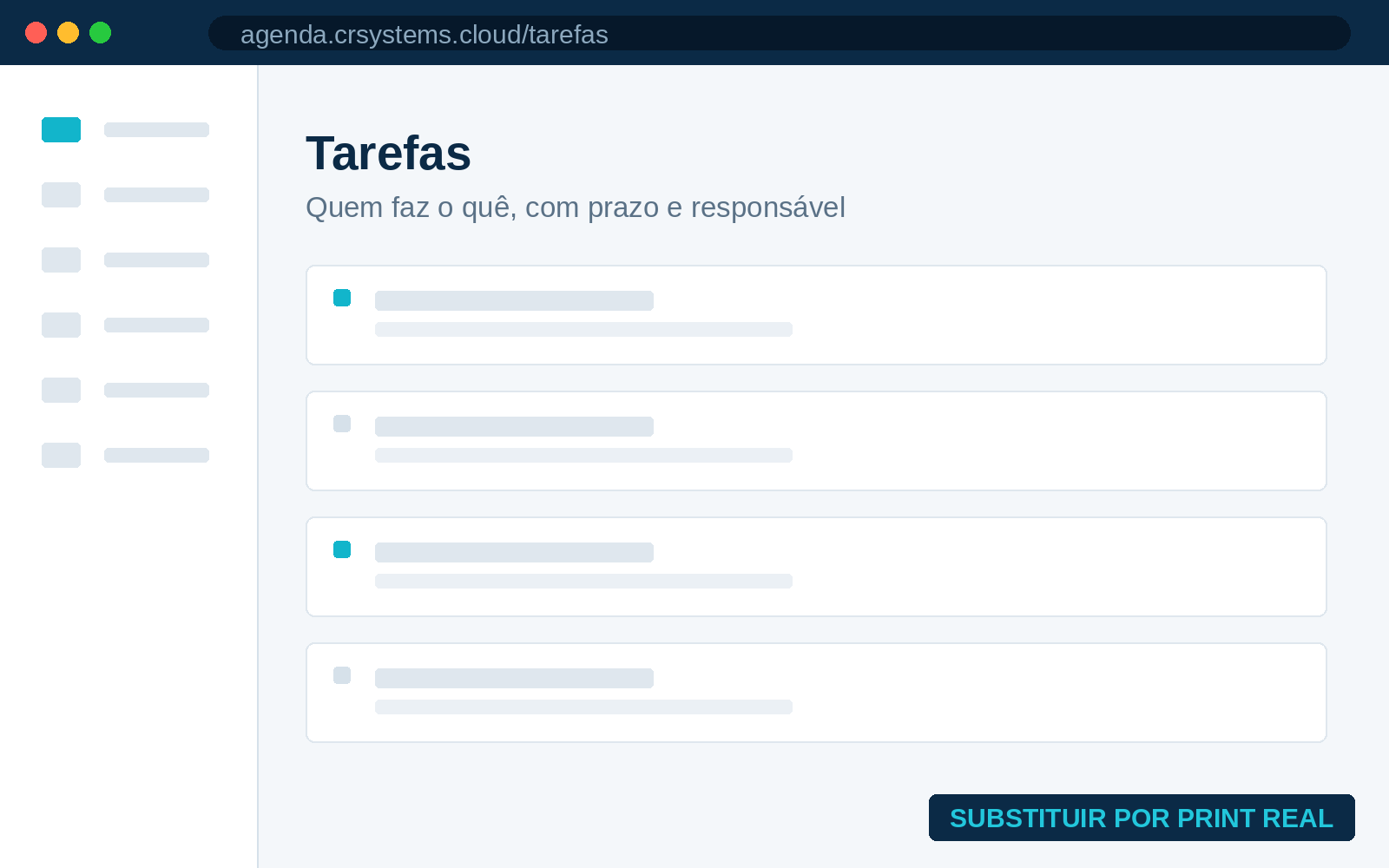Viewport: 1389px width, 868px height.
Task: Close the window with the red button
Action: 36,32
